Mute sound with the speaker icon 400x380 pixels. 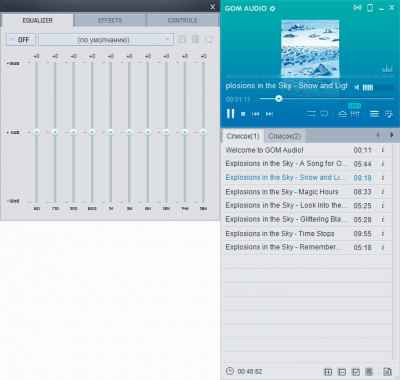click(357, 87)
